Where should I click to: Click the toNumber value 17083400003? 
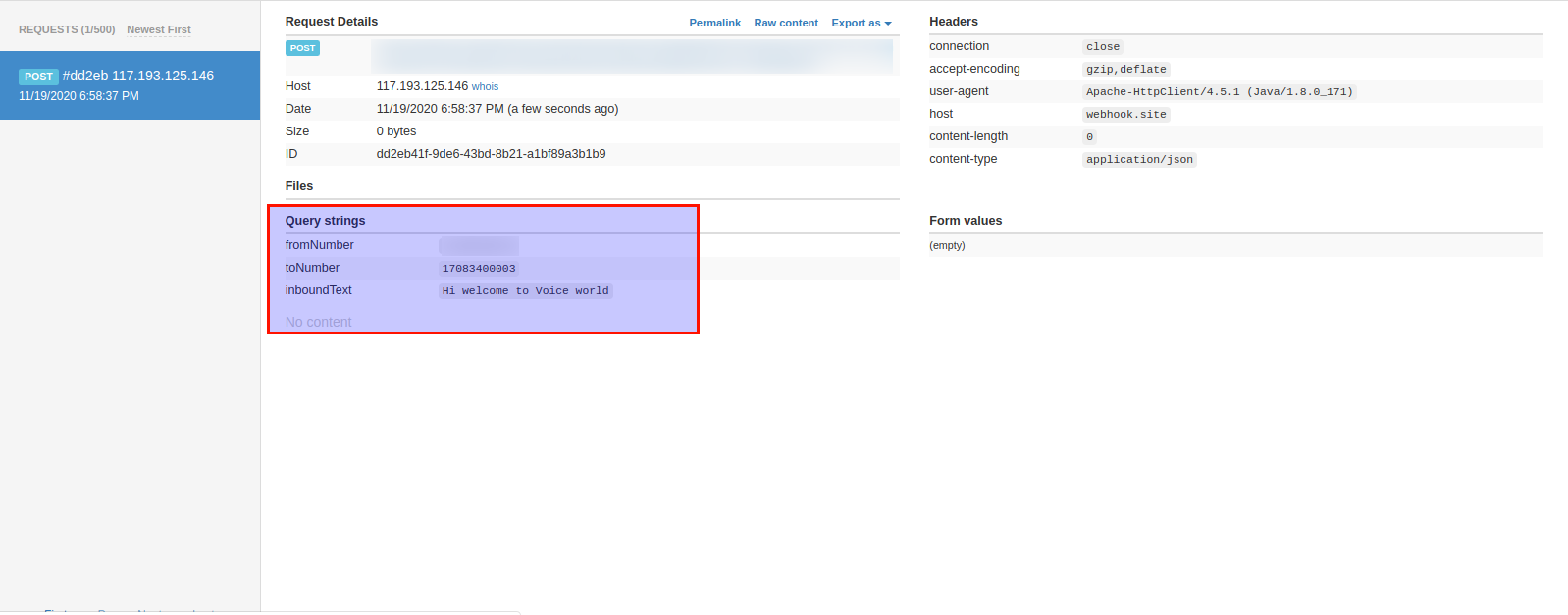click(x=478, y=269)
